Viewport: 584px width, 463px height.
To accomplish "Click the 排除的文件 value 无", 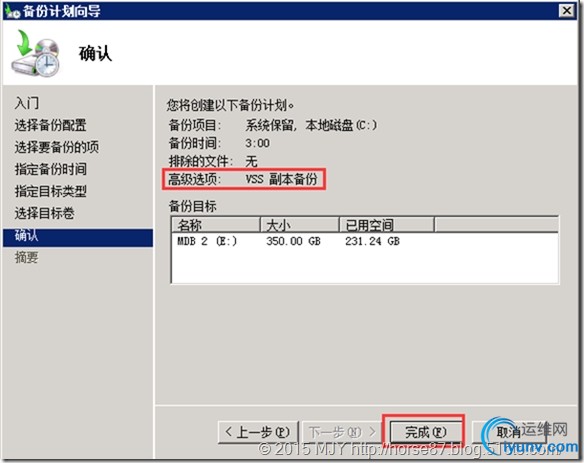I will 251,161.
